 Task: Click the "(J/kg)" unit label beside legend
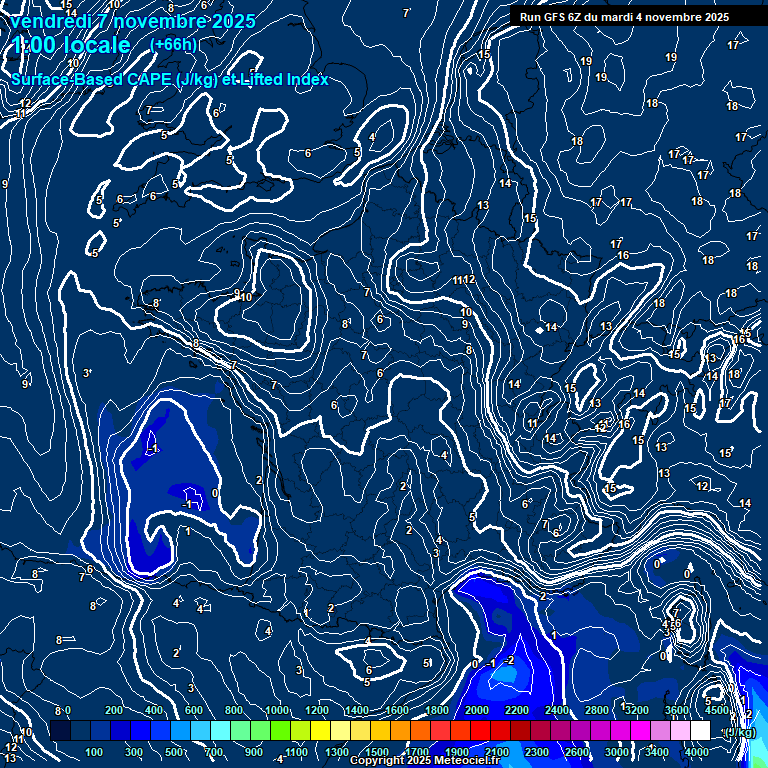pos(739,732)
